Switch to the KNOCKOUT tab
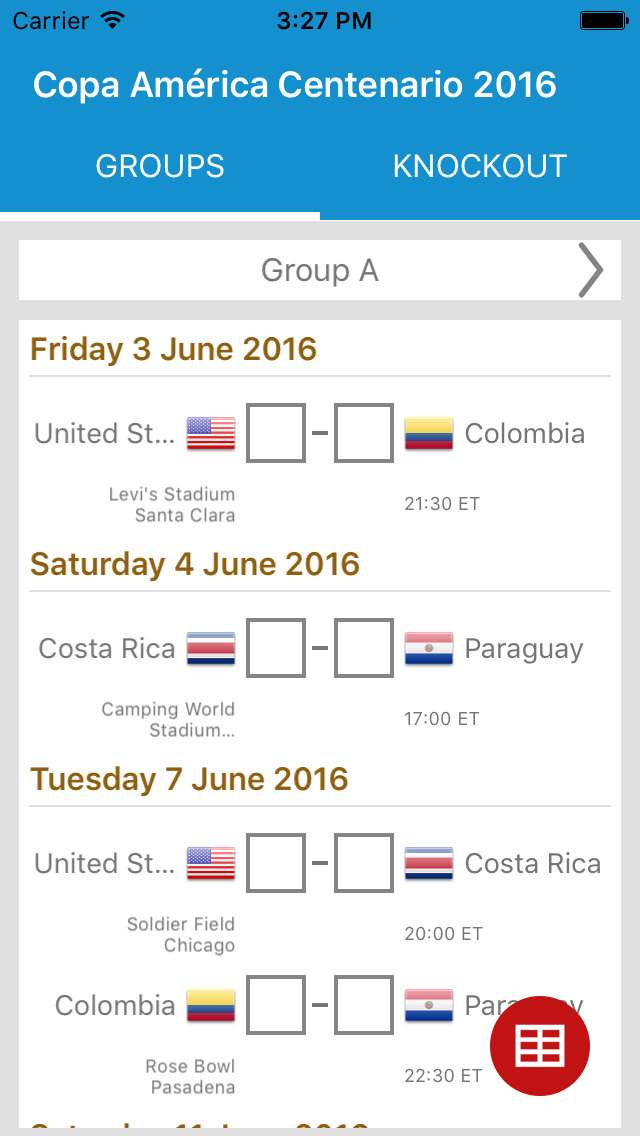The width and height of the screenshot is (640, 1136). (480, 166)
